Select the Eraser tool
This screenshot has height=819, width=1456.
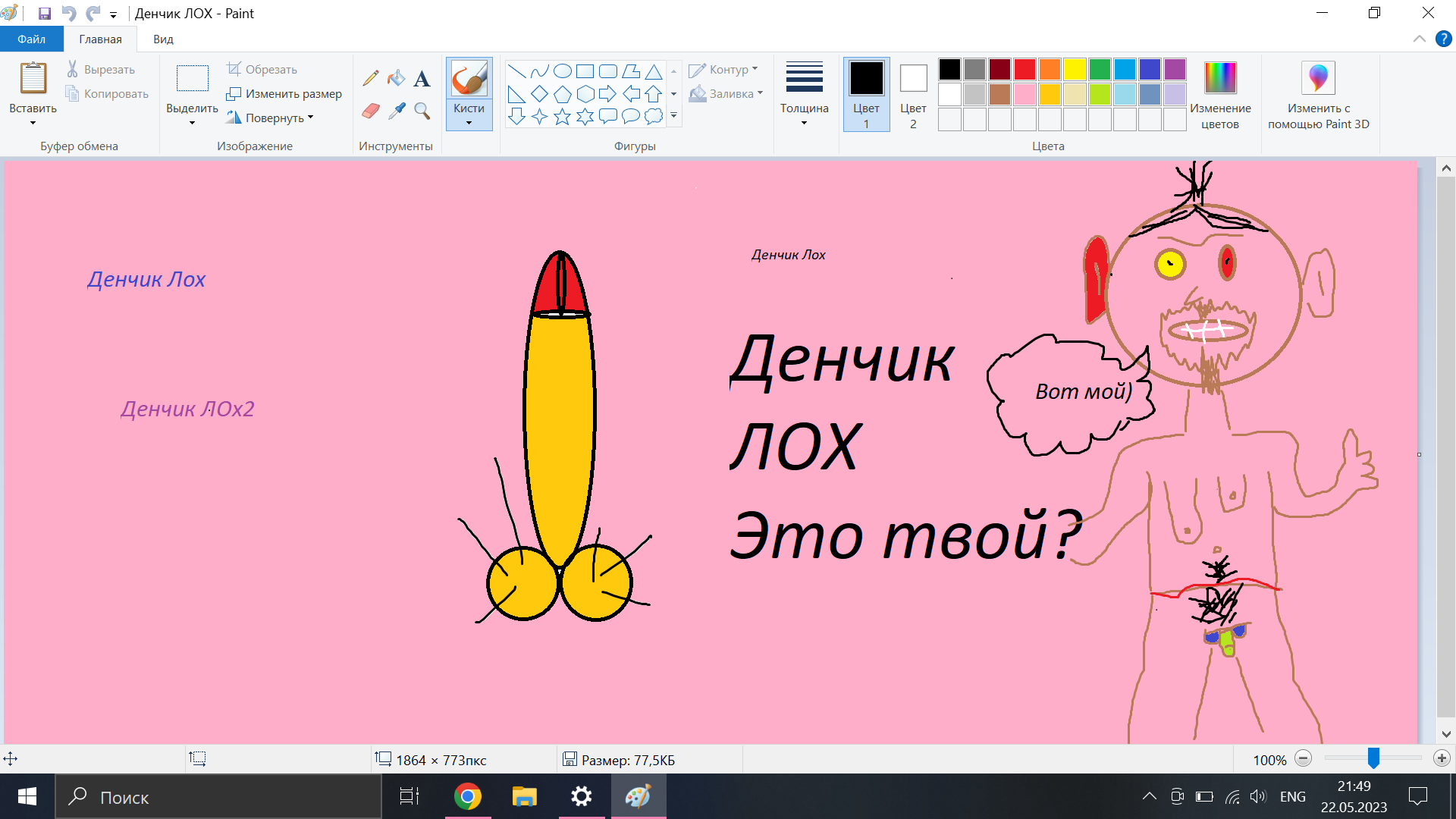[371, 111]
